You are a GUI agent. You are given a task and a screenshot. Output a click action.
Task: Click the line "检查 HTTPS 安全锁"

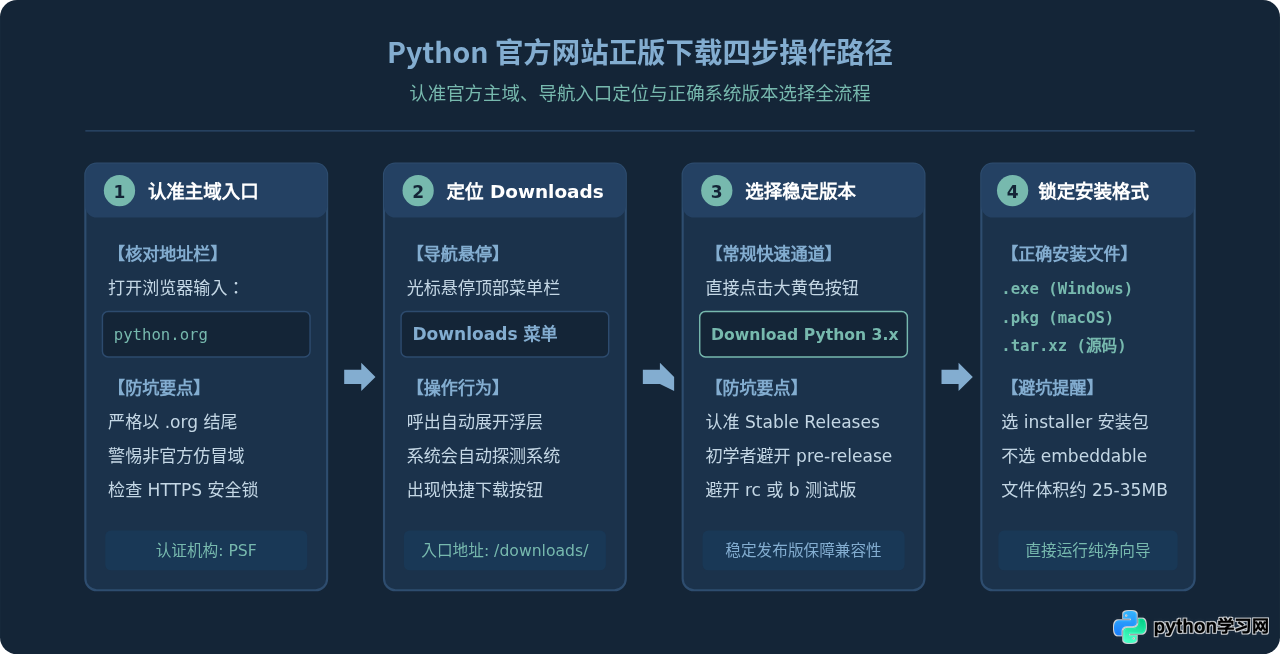183,490
